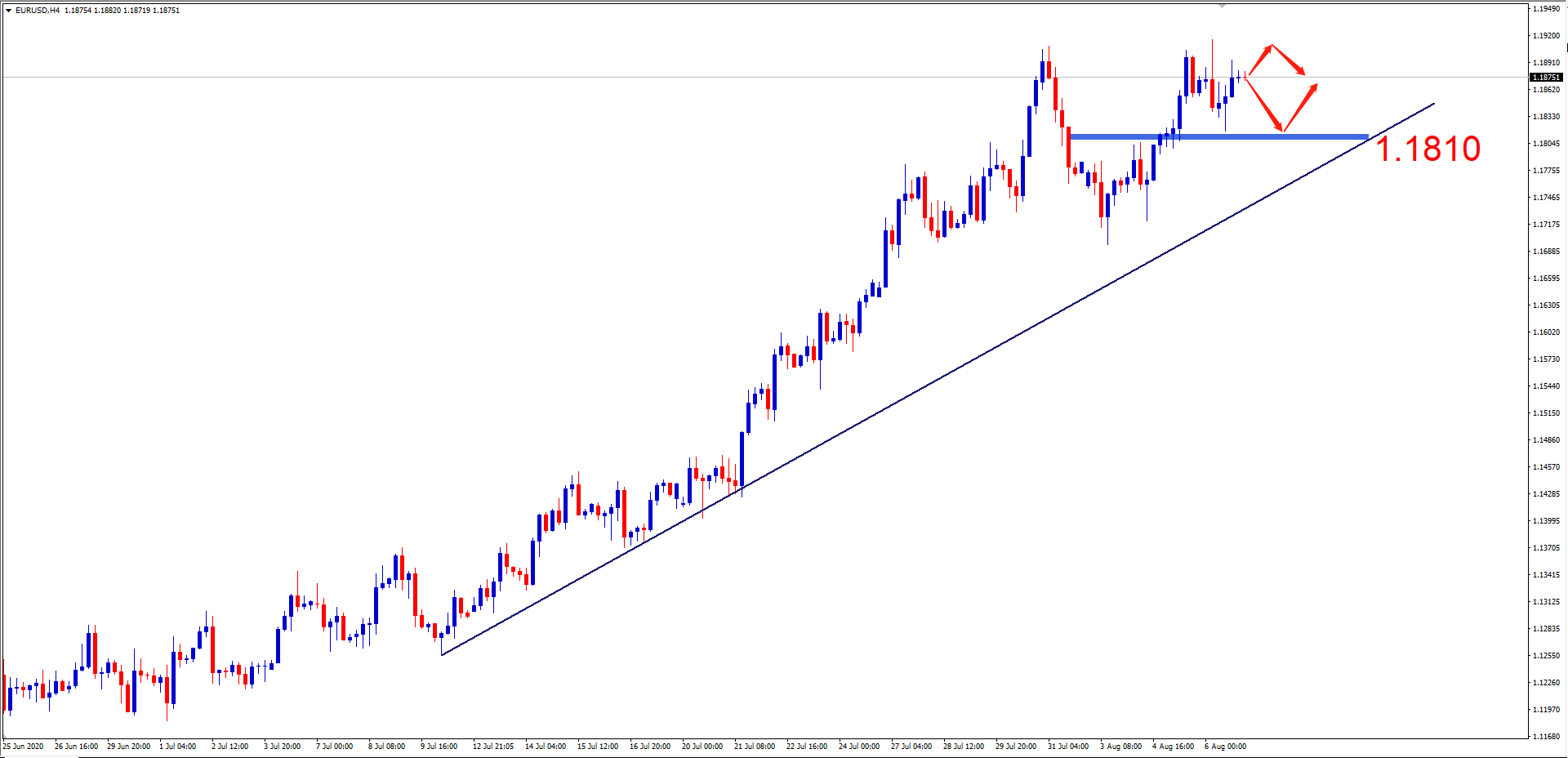The height and width of the screenshot is (758, 1568).
Task: Click the red 1.1810 text label
Action: (1428, 149)
